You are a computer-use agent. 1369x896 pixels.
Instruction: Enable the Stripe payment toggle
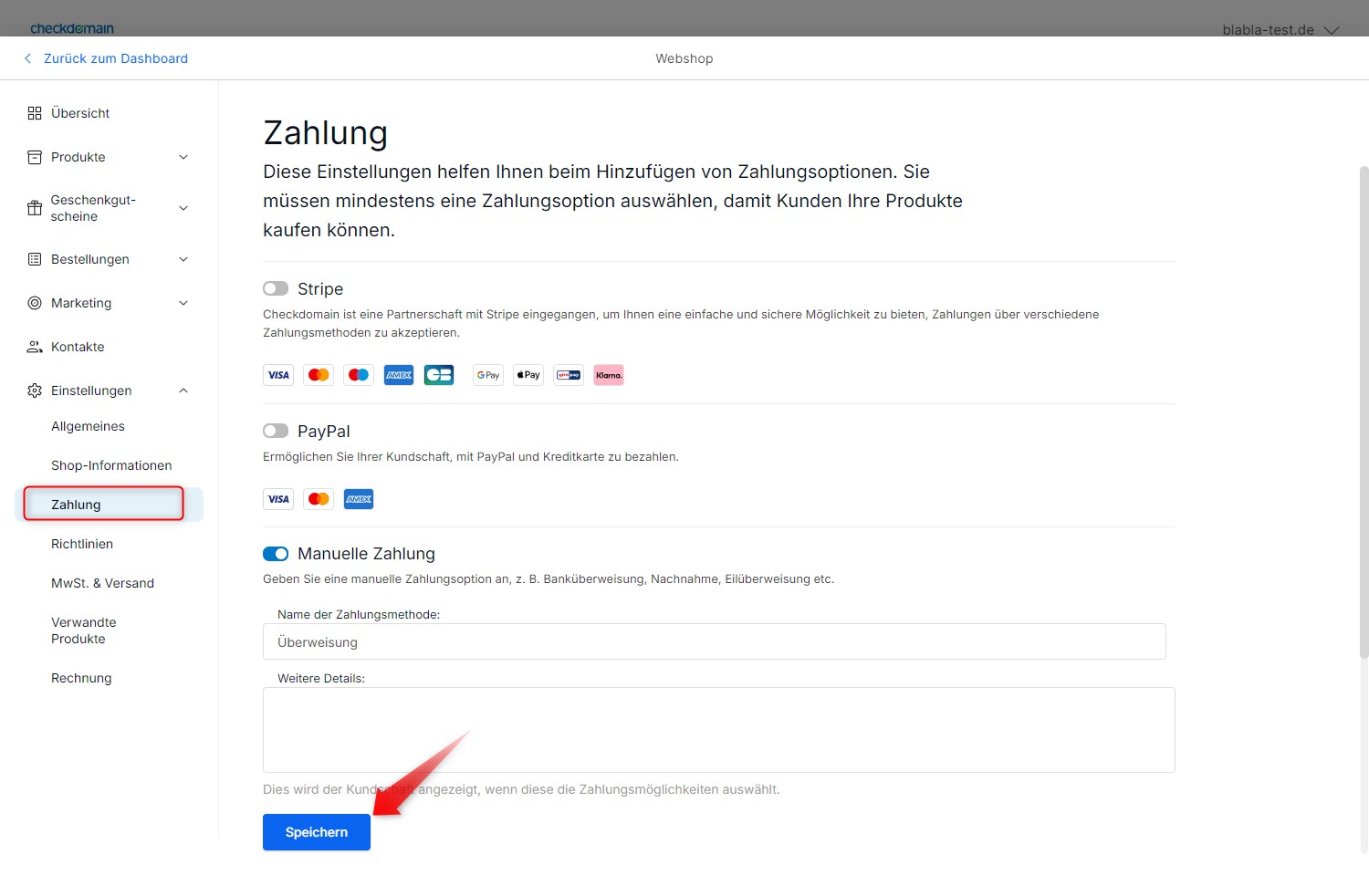coord(276,288)
